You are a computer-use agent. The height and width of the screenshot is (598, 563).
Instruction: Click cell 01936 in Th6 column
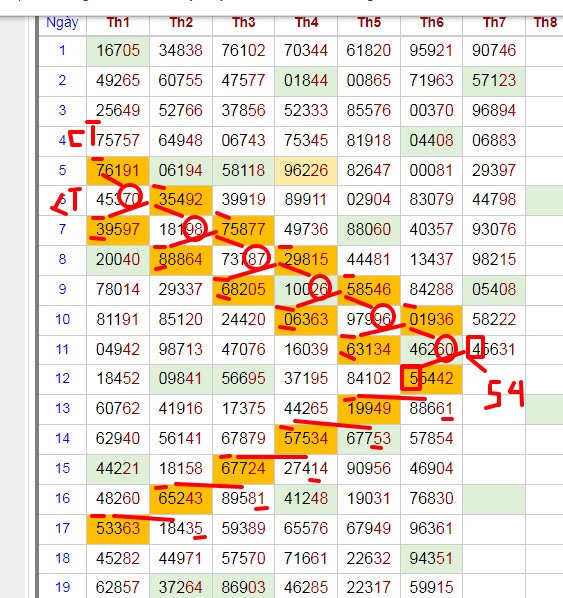click(x=431, y=320)
